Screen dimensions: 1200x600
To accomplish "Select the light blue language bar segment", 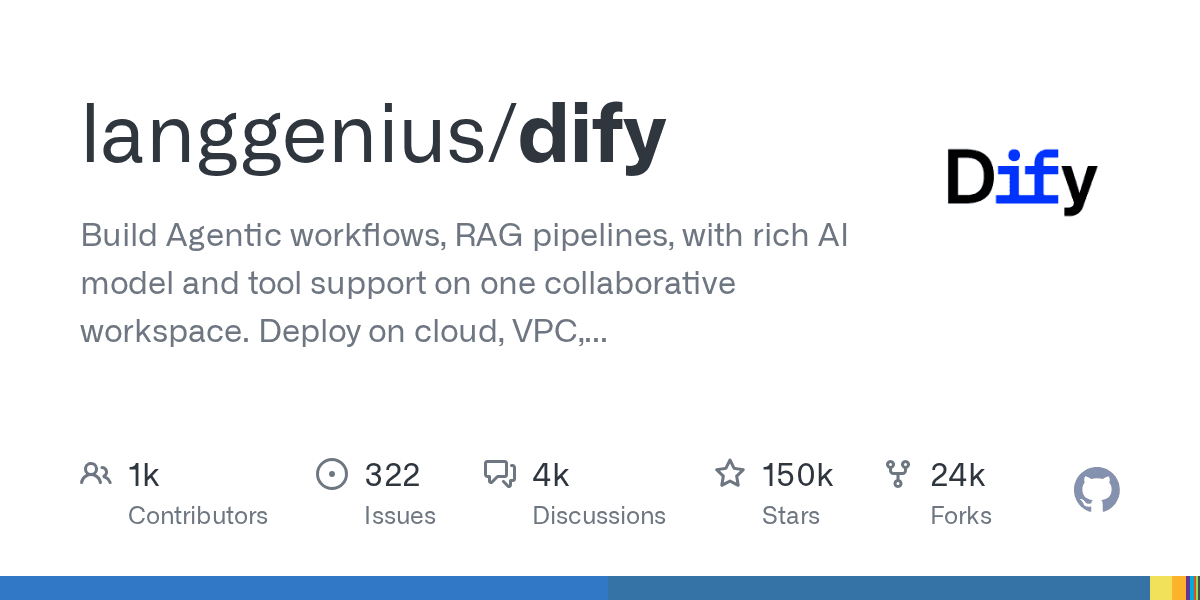I will pos(304,588).
